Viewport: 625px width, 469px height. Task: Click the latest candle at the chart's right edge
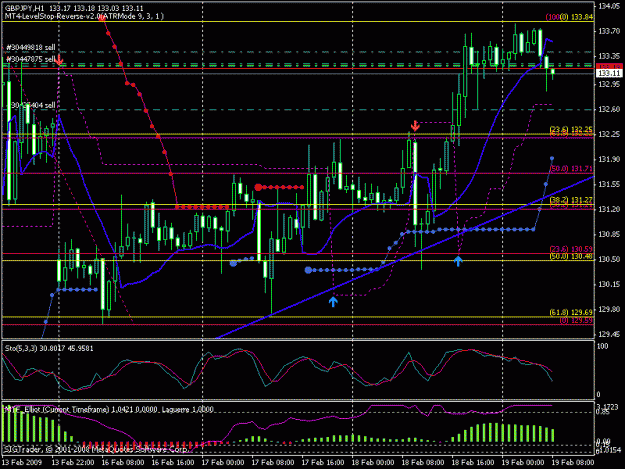[x=552, y=73]
